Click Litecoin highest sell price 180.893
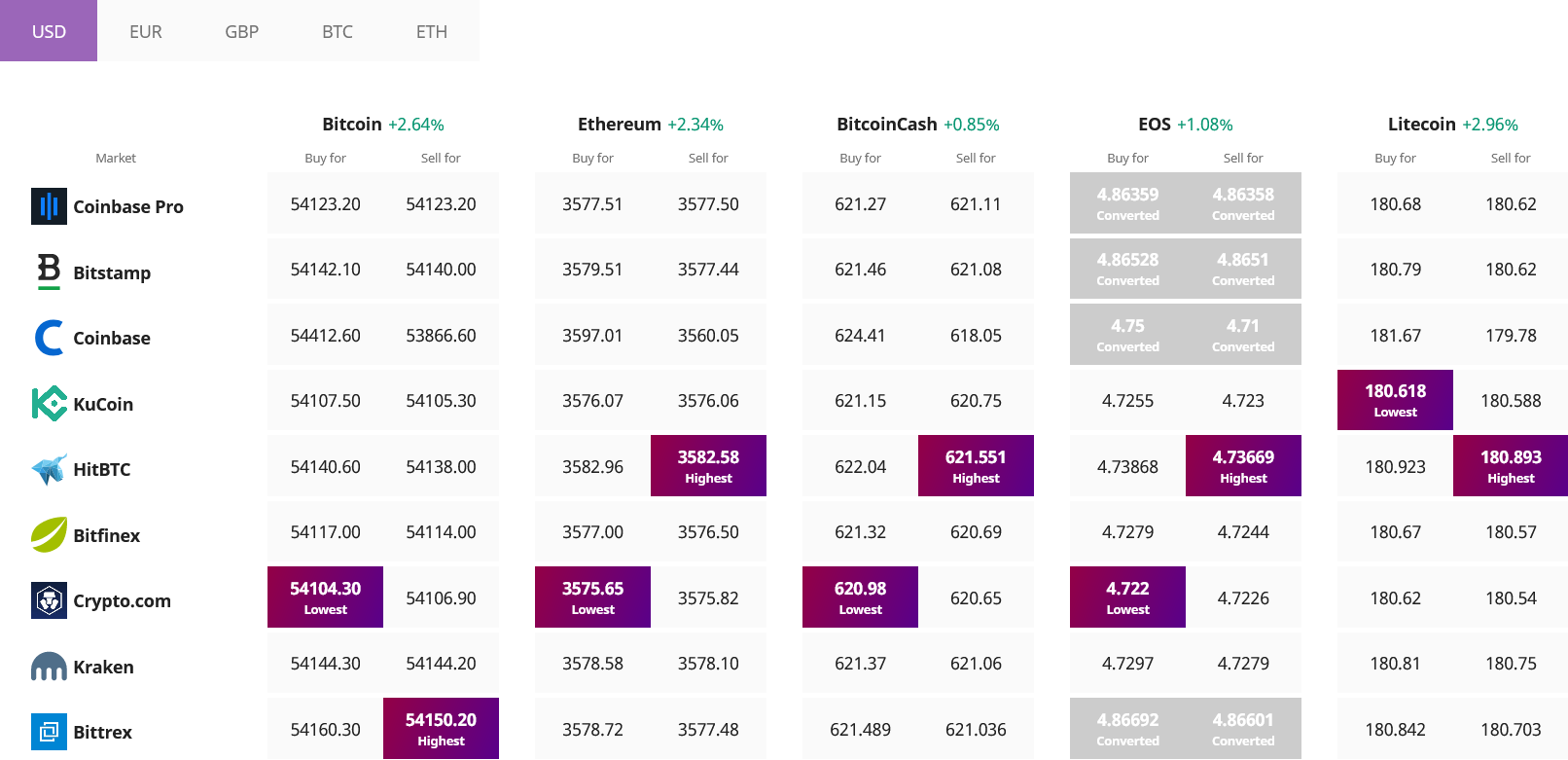 [x=1511, y=465]
